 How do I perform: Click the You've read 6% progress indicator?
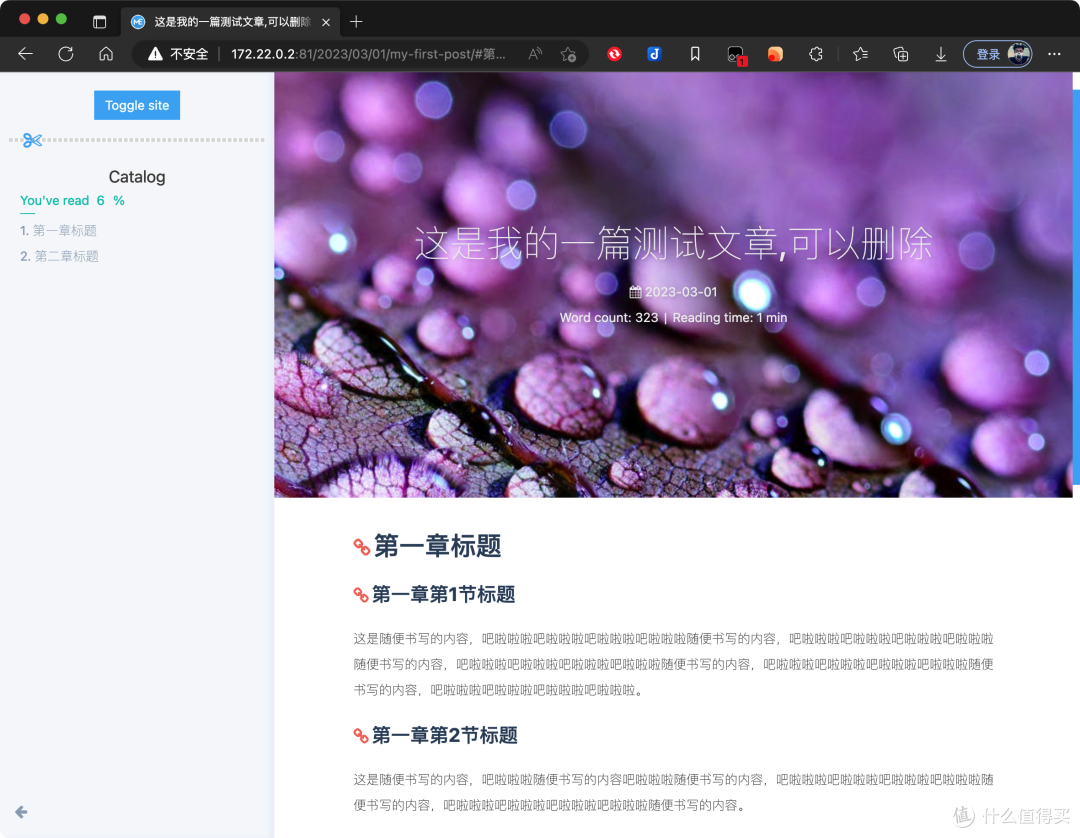[x=71, y=200]
